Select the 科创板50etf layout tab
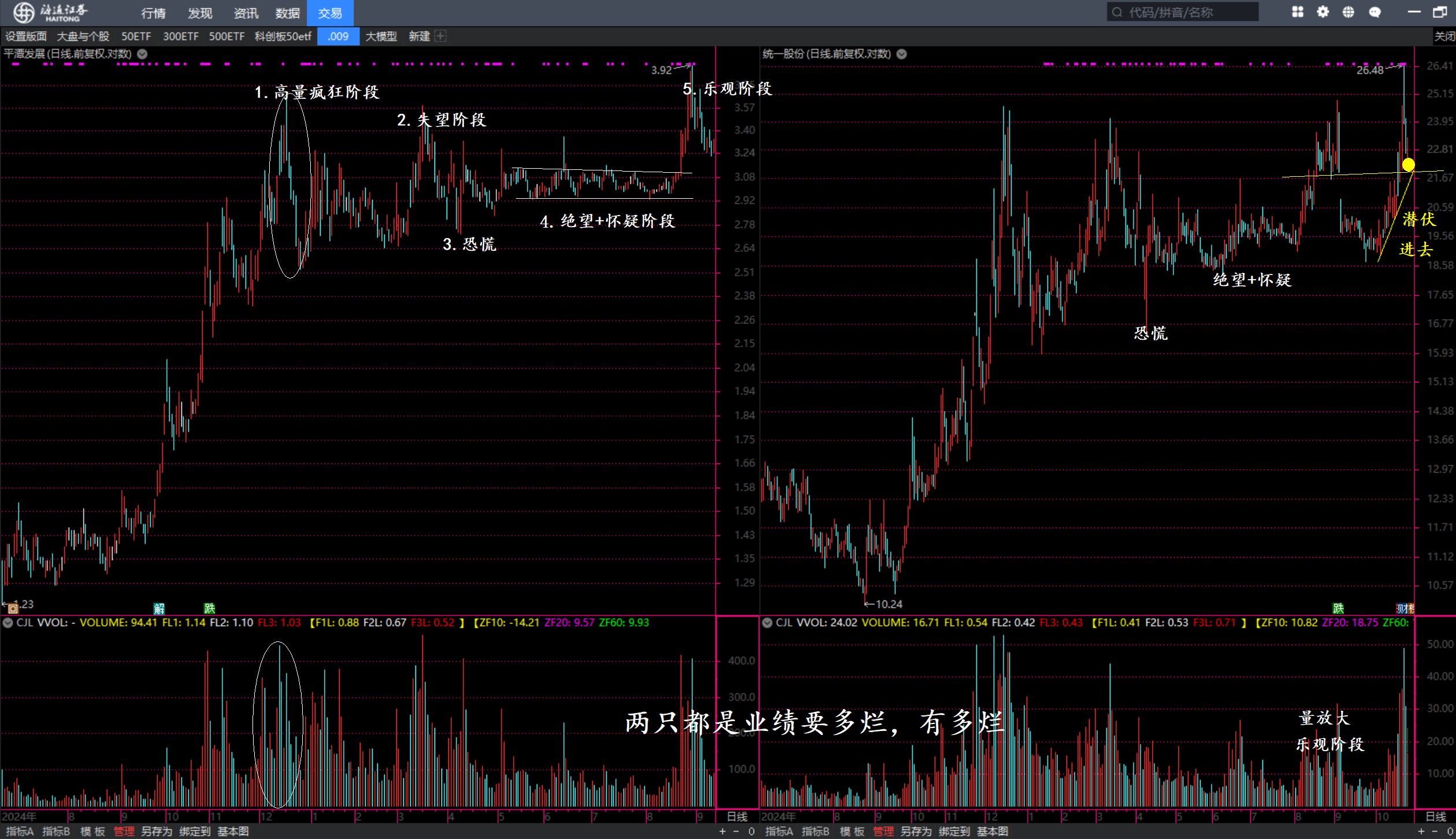The image size is (1456, 839). coord(283,36)
